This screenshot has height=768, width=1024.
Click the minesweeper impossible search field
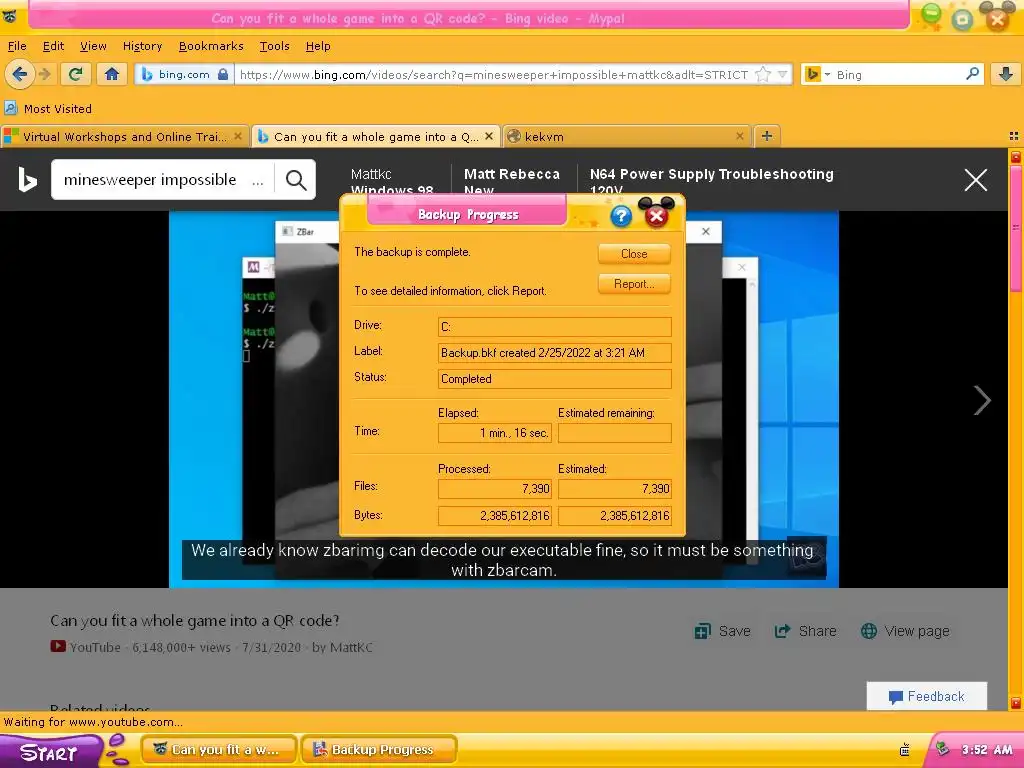pyautogui.click(x=162, y=180)
